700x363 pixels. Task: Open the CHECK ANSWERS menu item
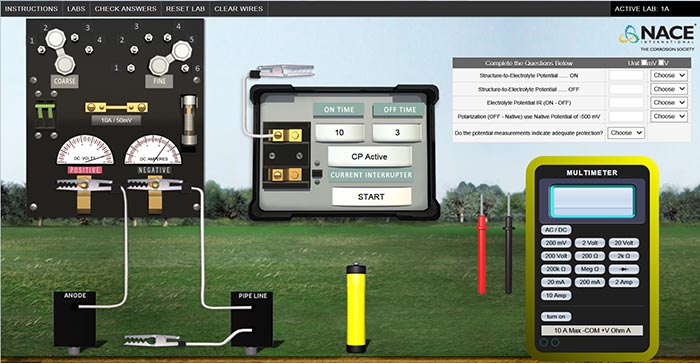point(125,8)
